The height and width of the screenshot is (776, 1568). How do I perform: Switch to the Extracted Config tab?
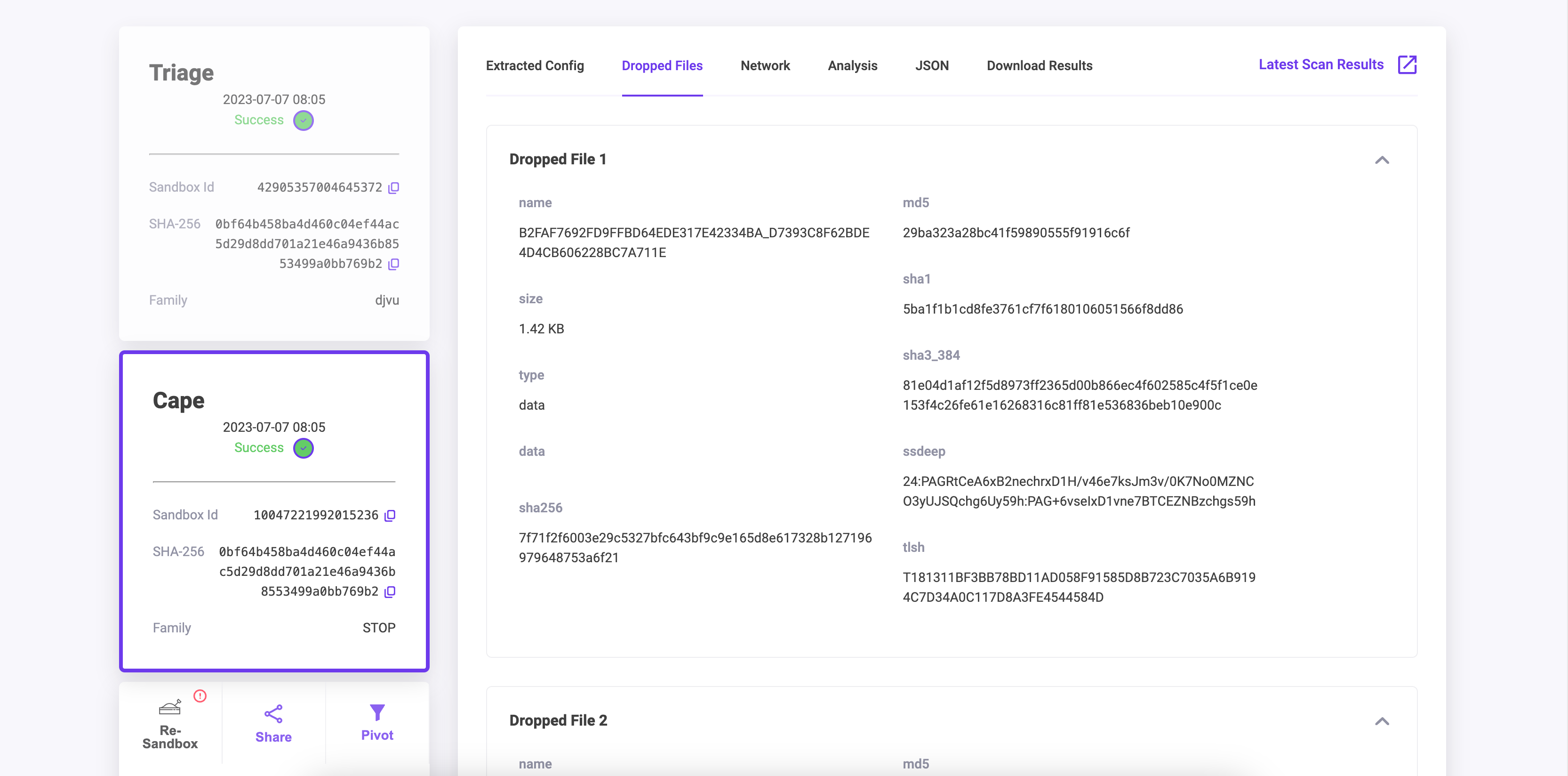coord(535,66)
